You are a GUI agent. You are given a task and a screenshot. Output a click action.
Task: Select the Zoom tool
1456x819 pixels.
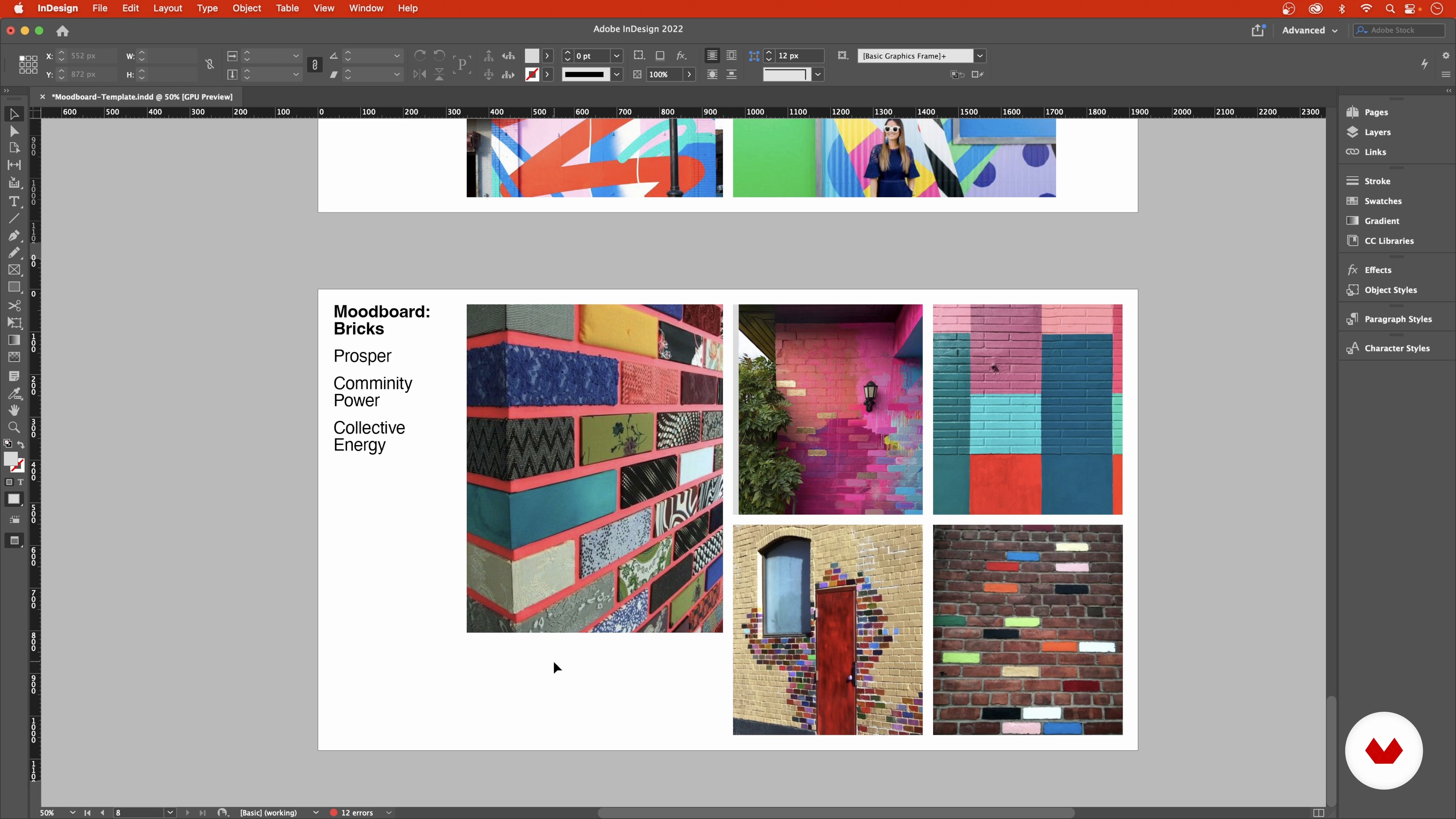(14, 427)
